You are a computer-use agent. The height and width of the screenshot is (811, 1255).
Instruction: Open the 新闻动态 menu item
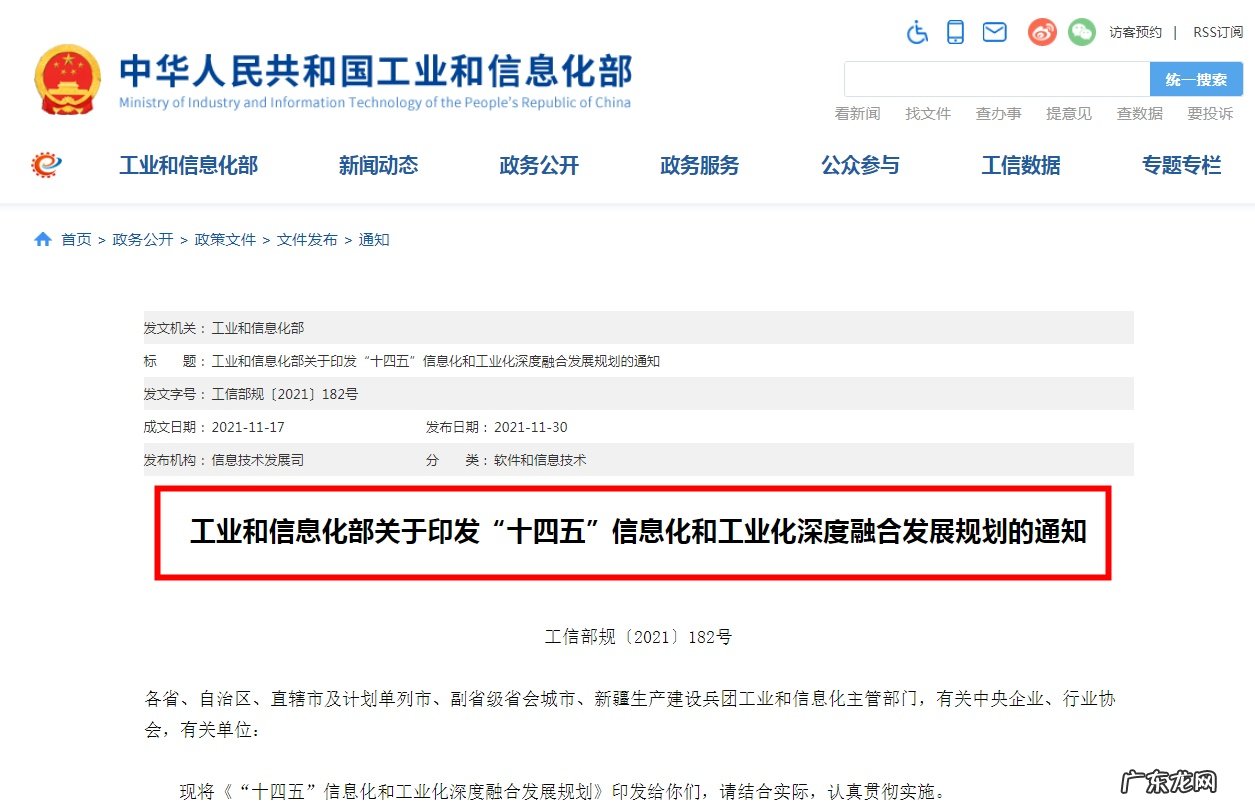pos(378,165)
